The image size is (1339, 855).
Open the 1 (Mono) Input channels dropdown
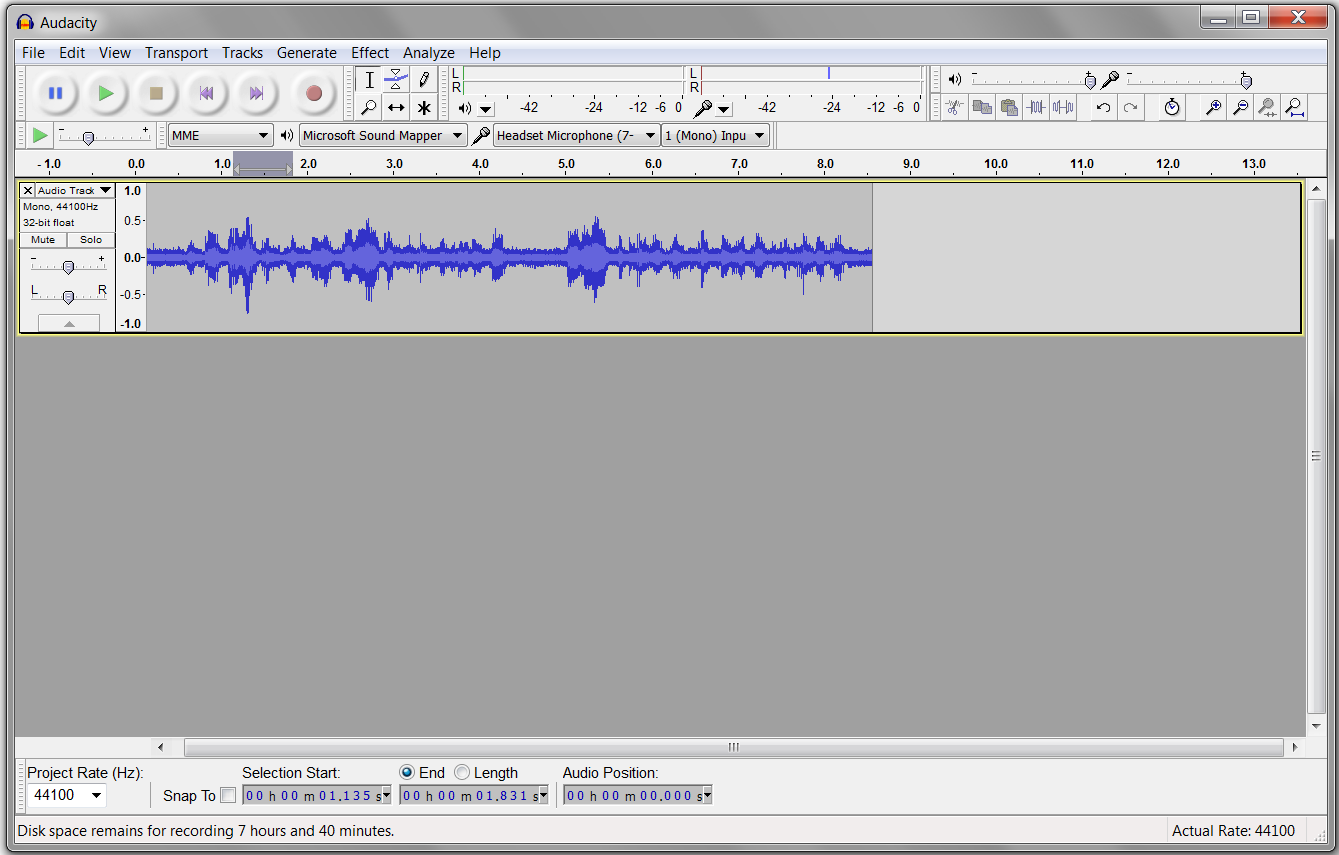click(716, 135)
